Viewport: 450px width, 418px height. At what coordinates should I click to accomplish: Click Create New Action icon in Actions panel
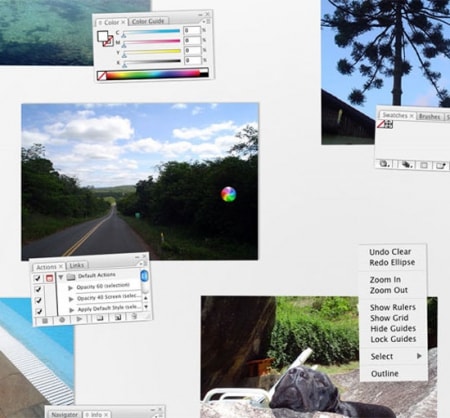point(117,317)
